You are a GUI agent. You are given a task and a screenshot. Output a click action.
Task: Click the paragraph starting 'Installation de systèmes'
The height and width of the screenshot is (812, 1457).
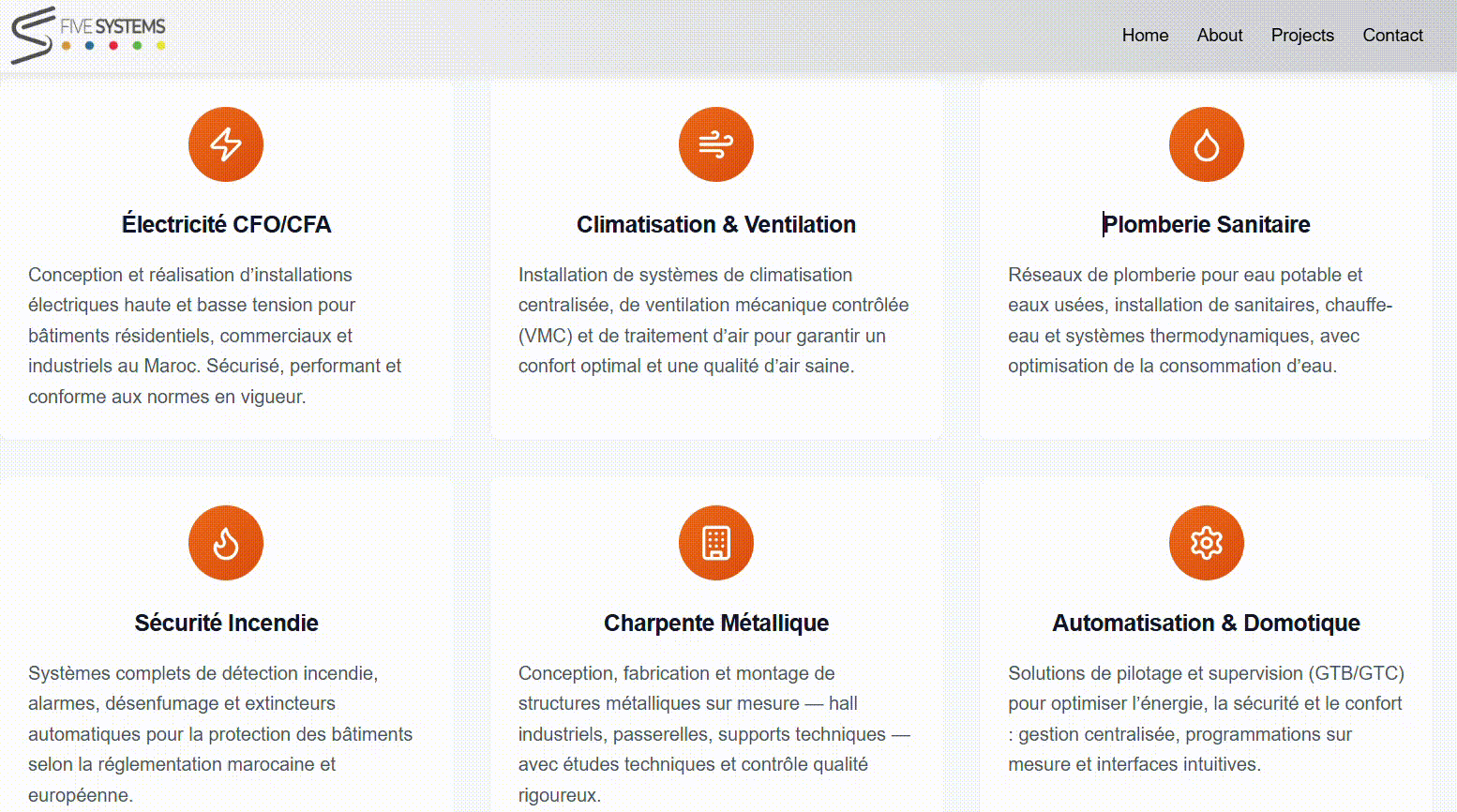(x=713, y=321)
